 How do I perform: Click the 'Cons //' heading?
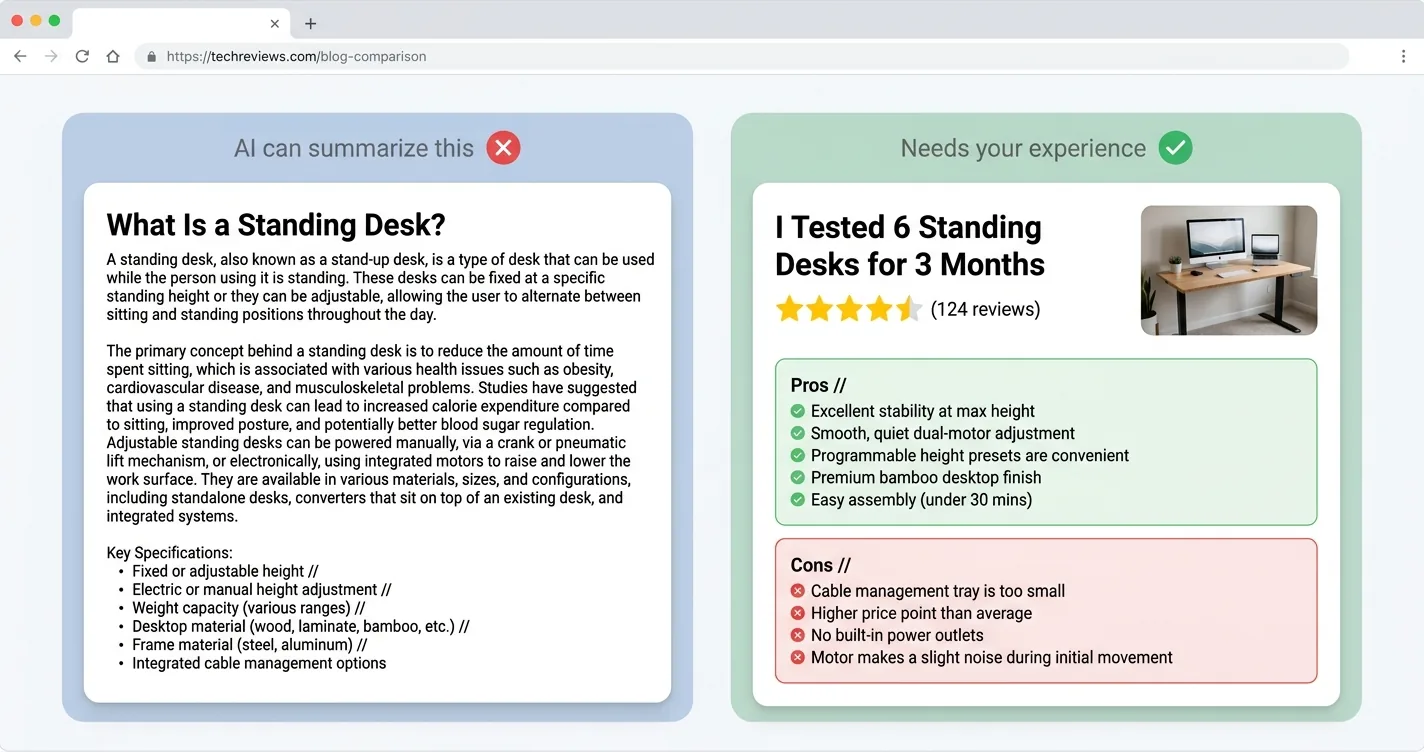click(820, 565)
